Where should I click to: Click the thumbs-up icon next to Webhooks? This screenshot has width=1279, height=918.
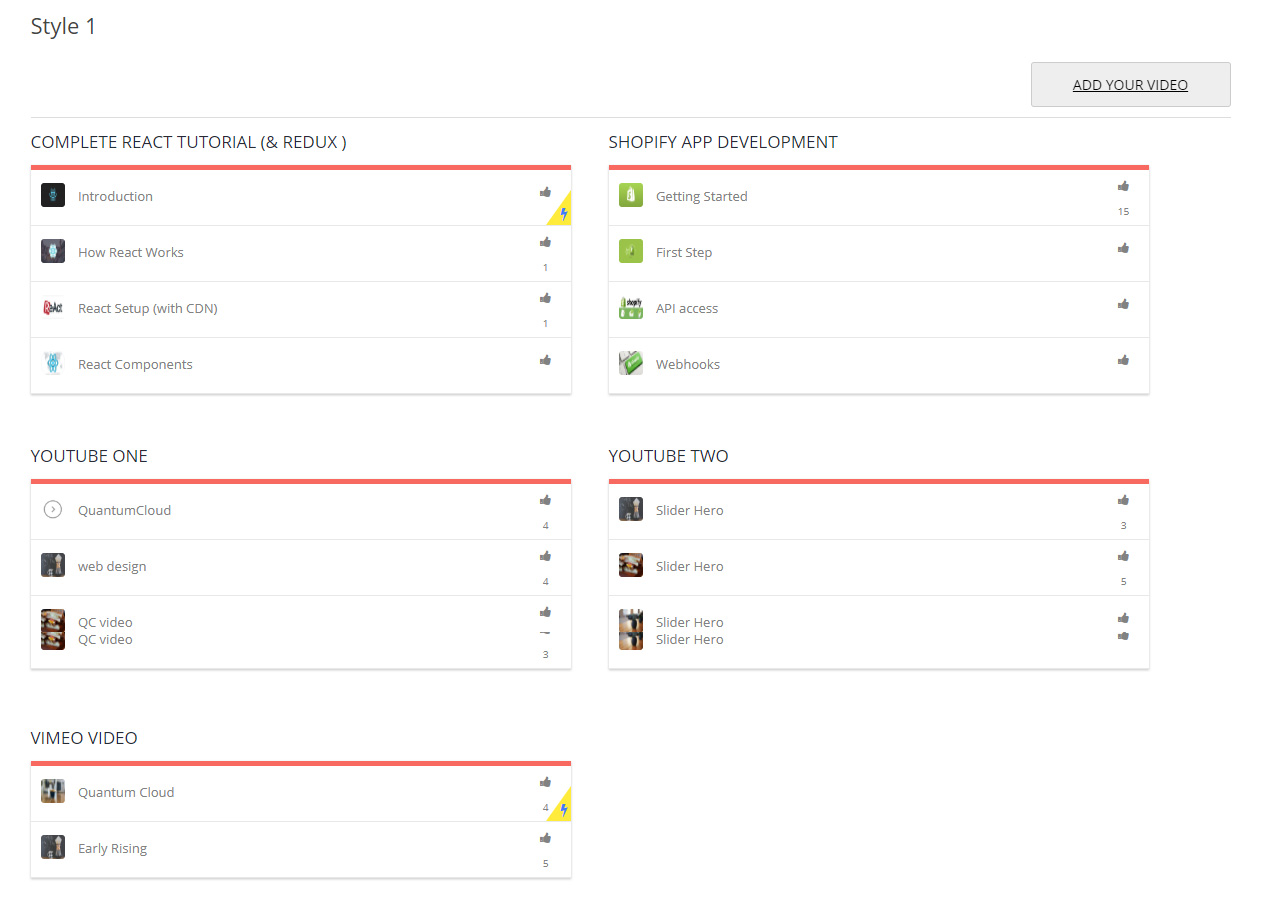[1123, 360]
